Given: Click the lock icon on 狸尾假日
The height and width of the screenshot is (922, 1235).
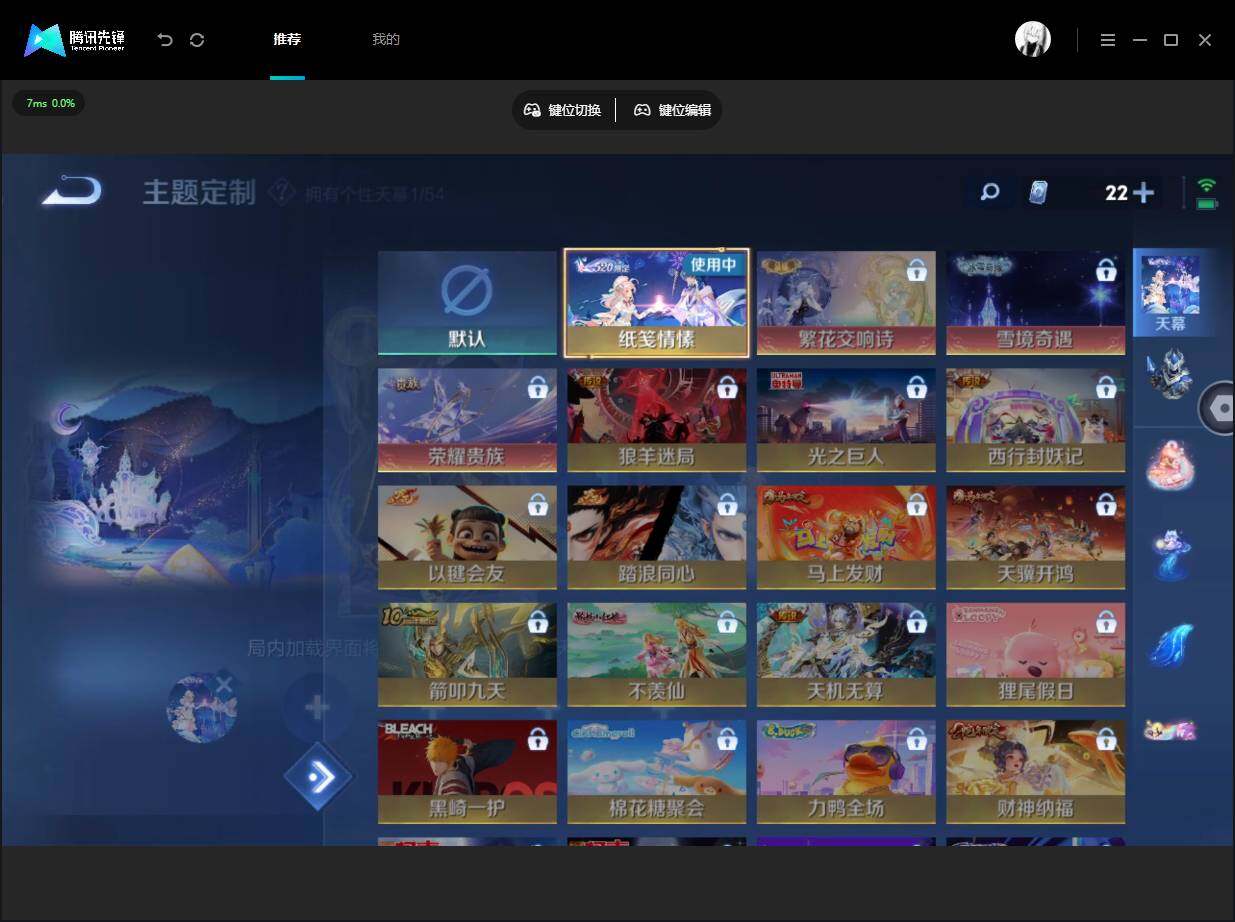Looking at the screenshot, I should pyautogui.click(x=1106, y=622).
